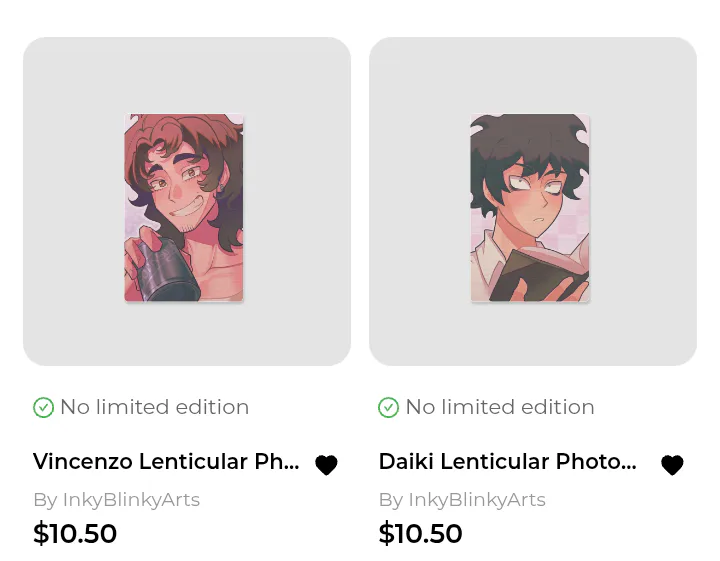Click green checkmark icon under Vincenzo card
Image resolution: width=720 pixels, height=561 pixels.
click(x=43, y=407)
